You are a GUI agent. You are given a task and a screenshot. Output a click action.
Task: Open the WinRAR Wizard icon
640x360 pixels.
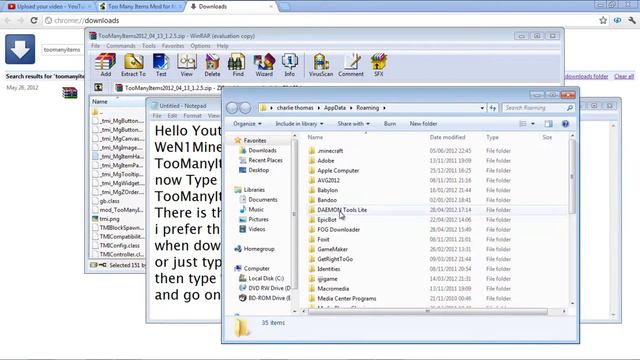(x=264, y=64)
